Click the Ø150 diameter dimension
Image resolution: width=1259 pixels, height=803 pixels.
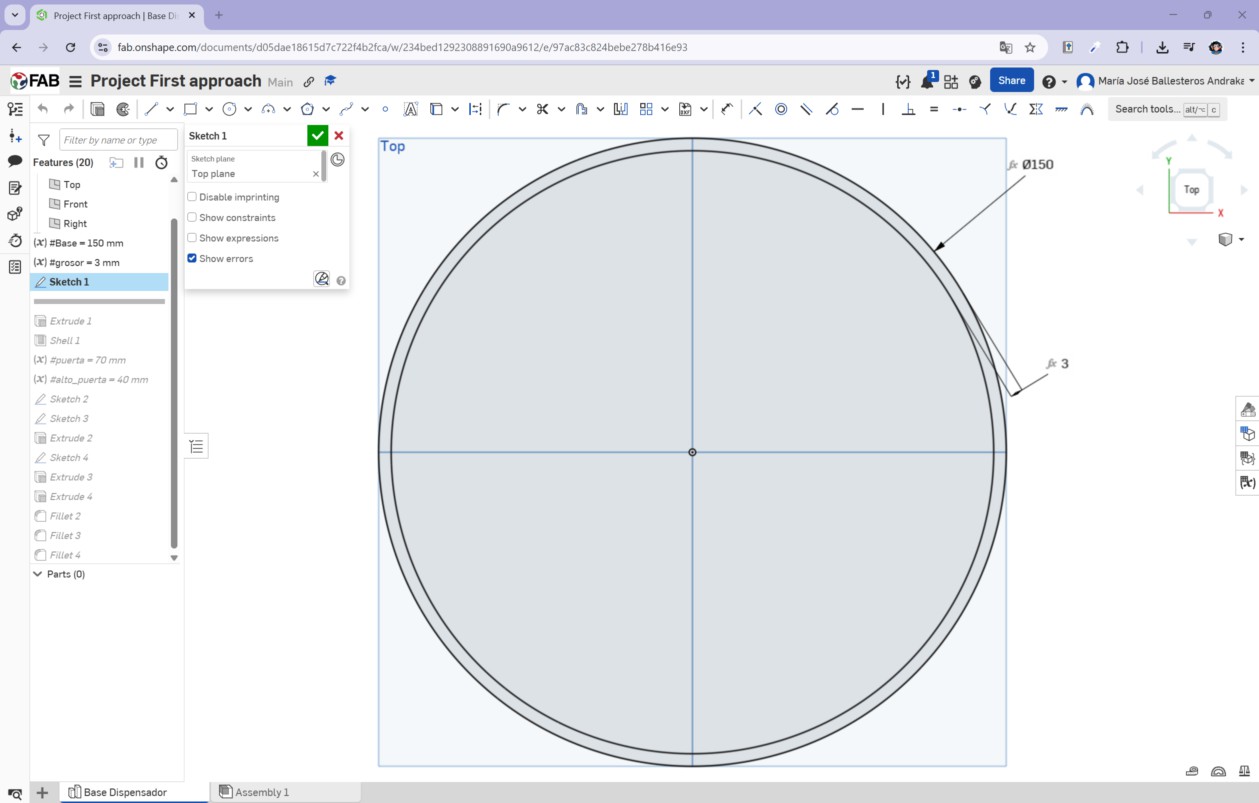(1037, 164)
